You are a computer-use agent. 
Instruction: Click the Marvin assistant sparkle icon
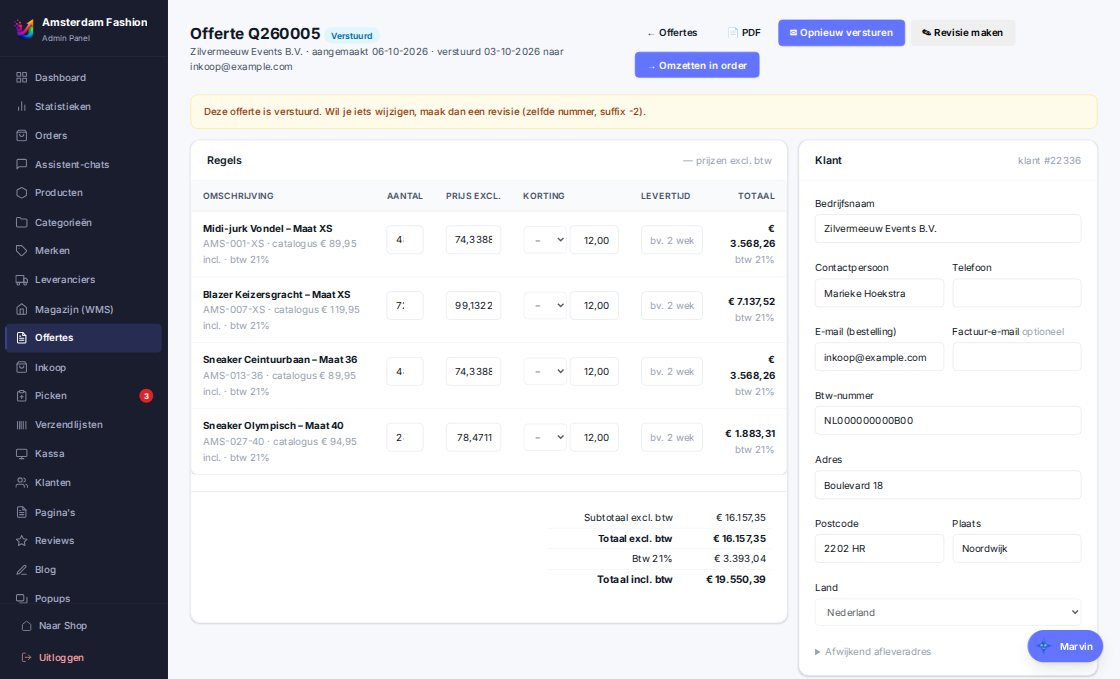(x=1044, y=646)
